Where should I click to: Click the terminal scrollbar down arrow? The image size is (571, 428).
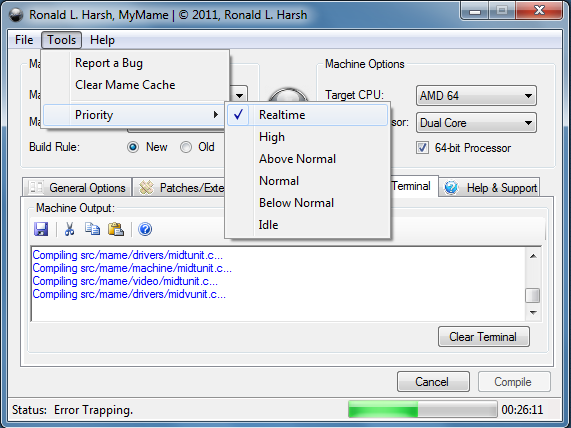point(533,313)
